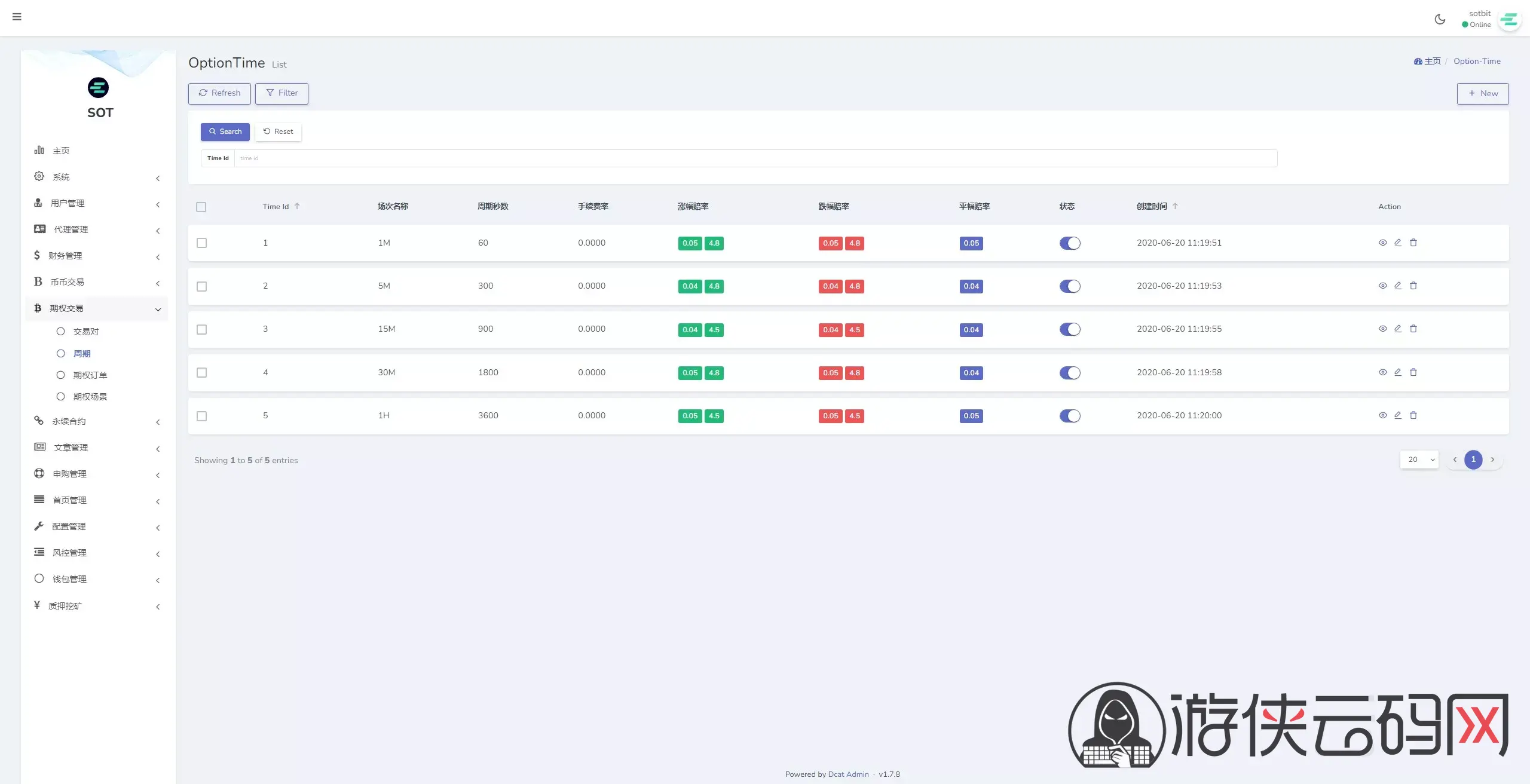Click the New button
Screen dimensions: 1530x784
point(1482,94)
